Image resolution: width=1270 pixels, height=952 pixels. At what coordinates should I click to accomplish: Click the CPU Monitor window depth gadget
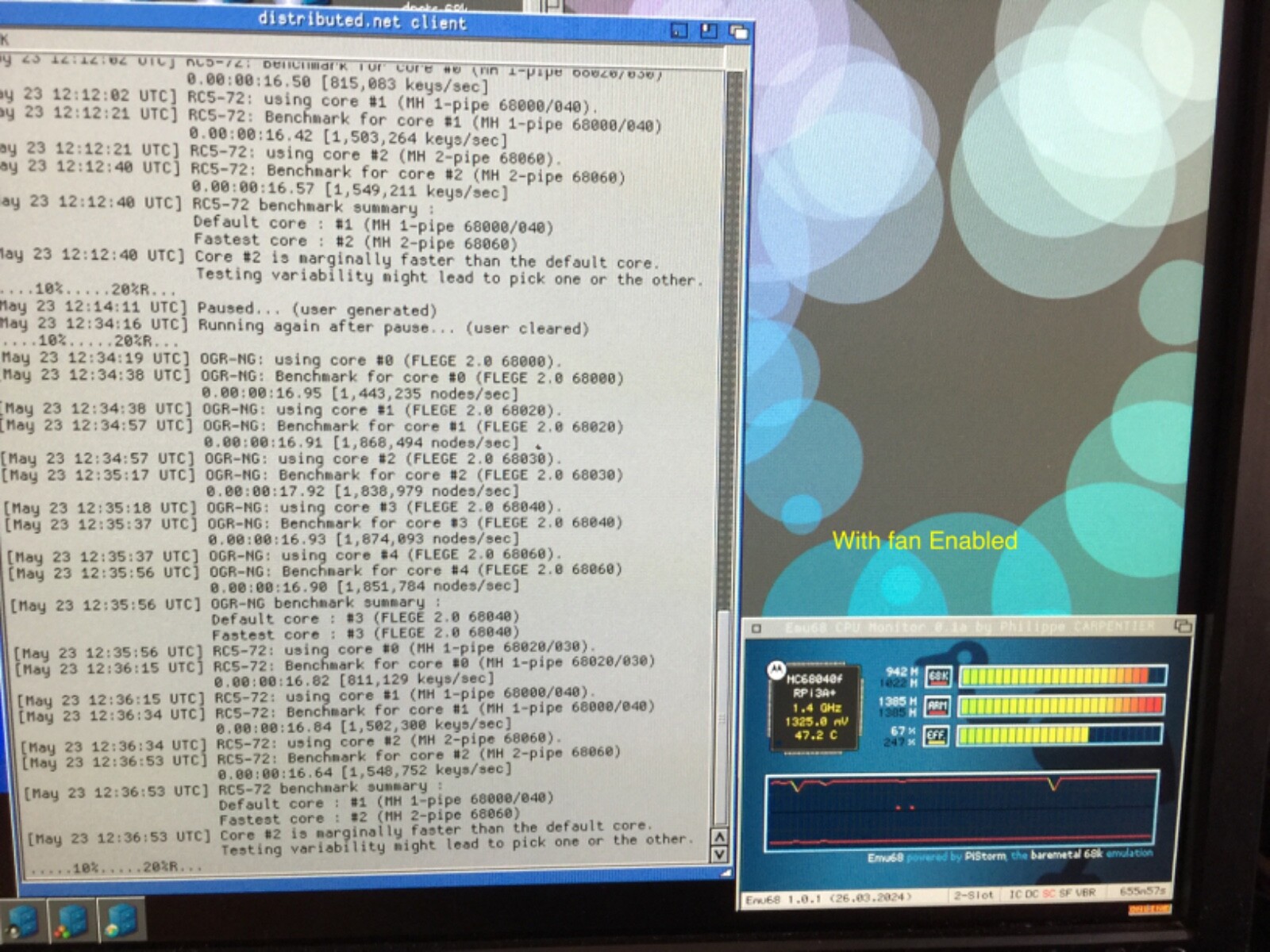pos(1183,627)
